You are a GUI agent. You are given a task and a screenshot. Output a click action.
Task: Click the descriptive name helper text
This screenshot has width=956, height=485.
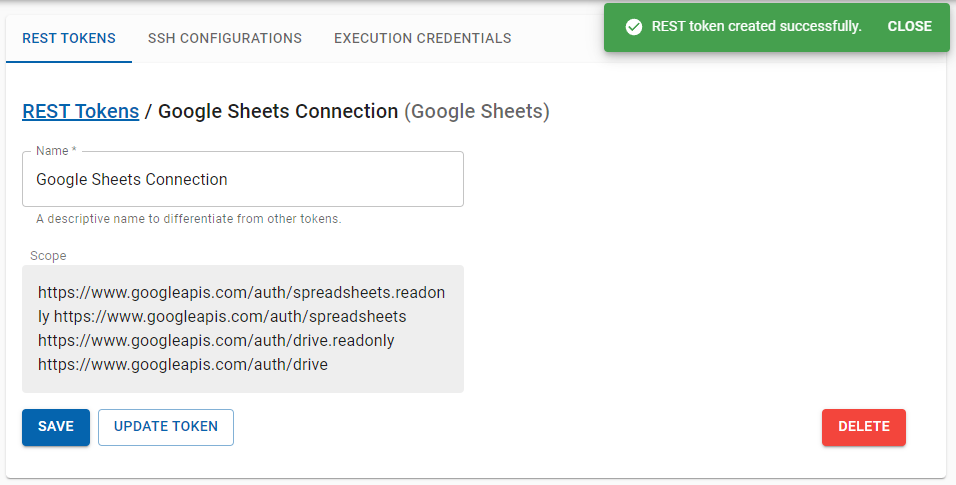pyautogui.click(x=188, y=219)
